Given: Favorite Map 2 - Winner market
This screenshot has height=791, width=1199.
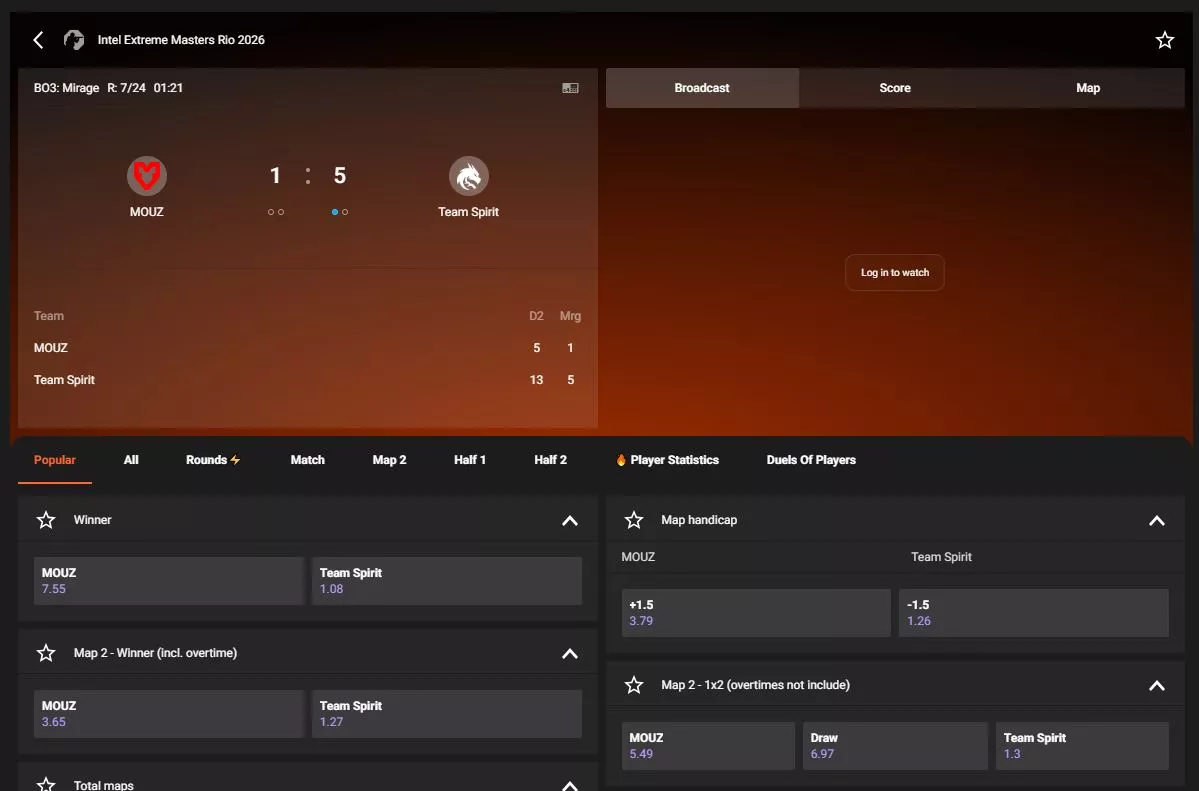Looking at the screenshot, I should click(46, 653).
